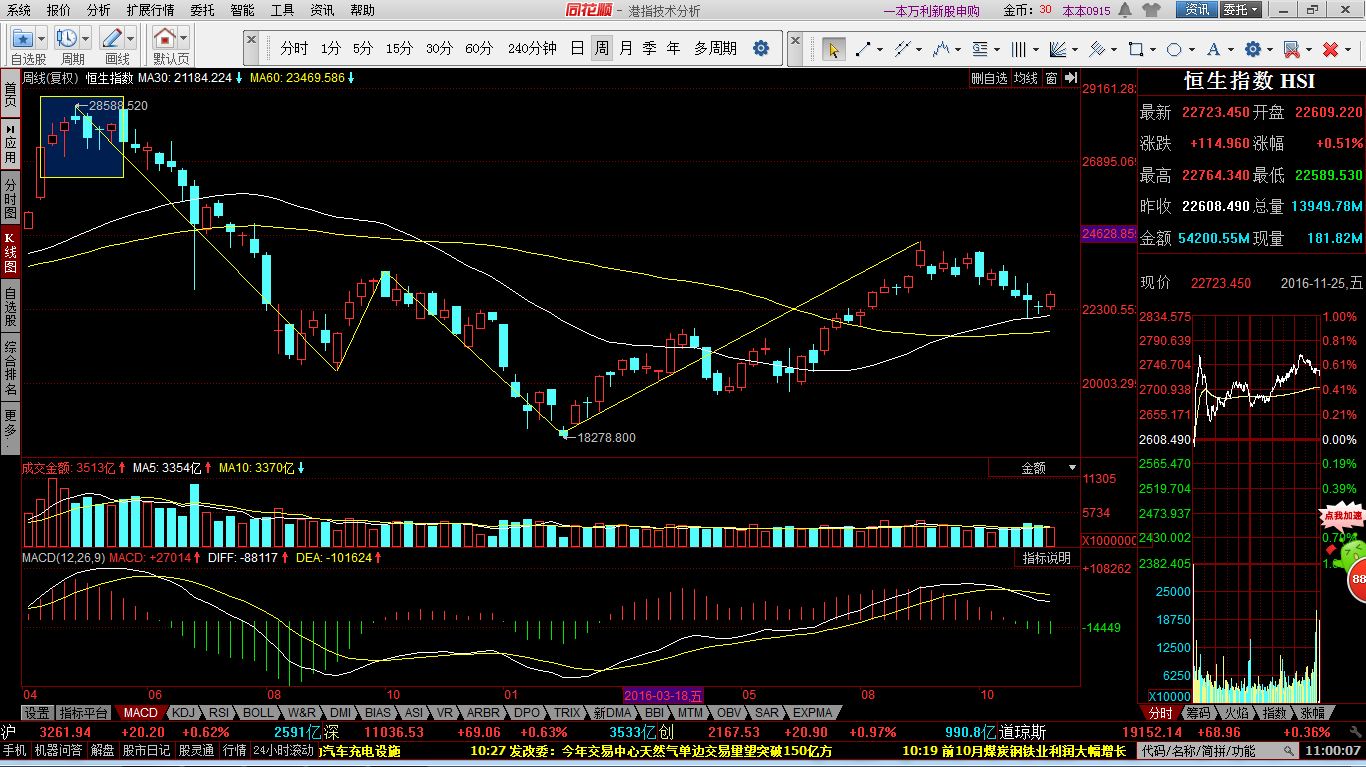The width and height of the screenshot is (1366, 767).
Task: Open the multi-period settings gear icon
Action: (761, 48)
